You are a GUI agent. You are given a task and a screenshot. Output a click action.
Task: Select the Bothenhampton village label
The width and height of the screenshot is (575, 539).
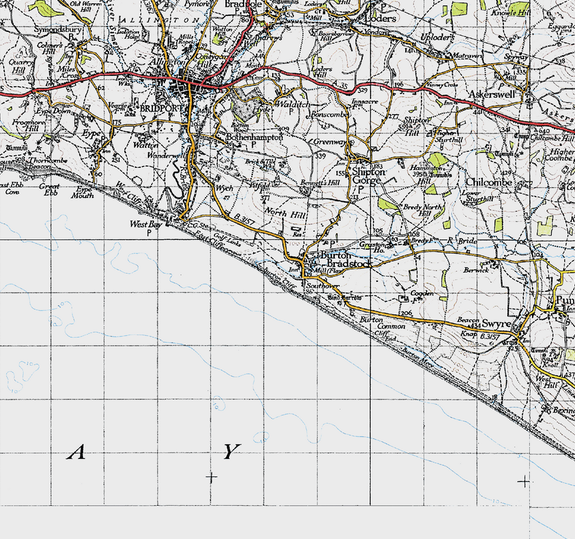coord(254,137)
